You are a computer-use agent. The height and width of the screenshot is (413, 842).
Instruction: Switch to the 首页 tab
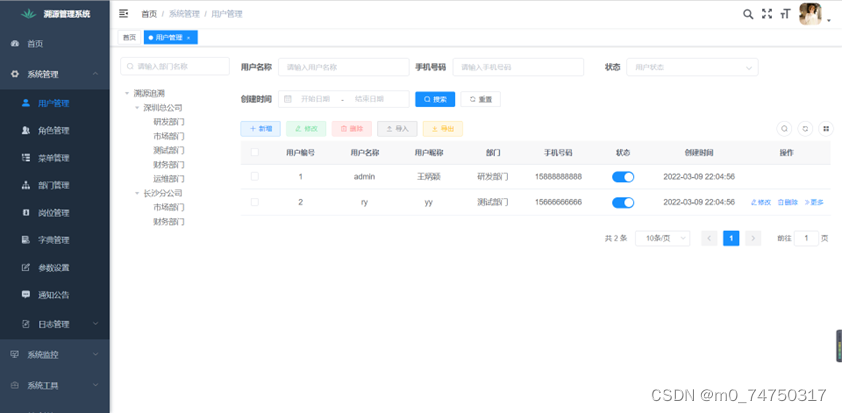coord(129,38)
